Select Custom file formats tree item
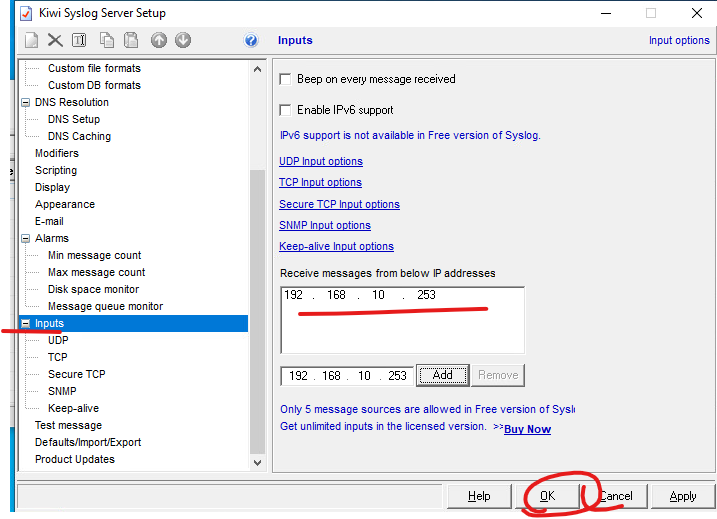The height and width of the screenshot is (519, 717). point(94,68)
